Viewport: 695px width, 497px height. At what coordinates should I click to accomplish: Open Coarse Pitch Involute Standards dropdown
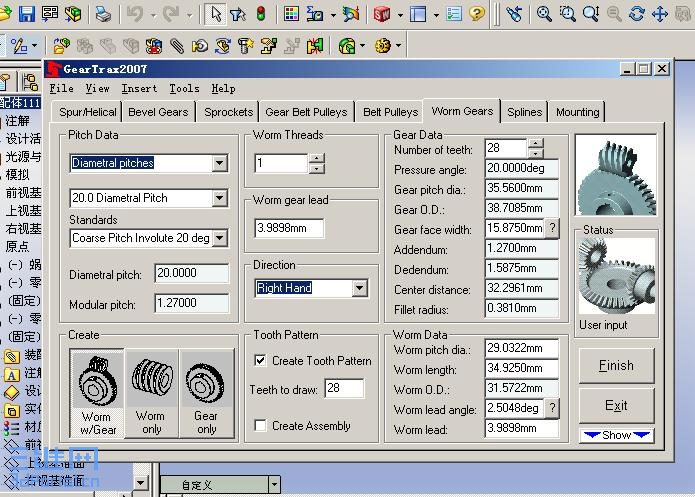tap(219, 238)
